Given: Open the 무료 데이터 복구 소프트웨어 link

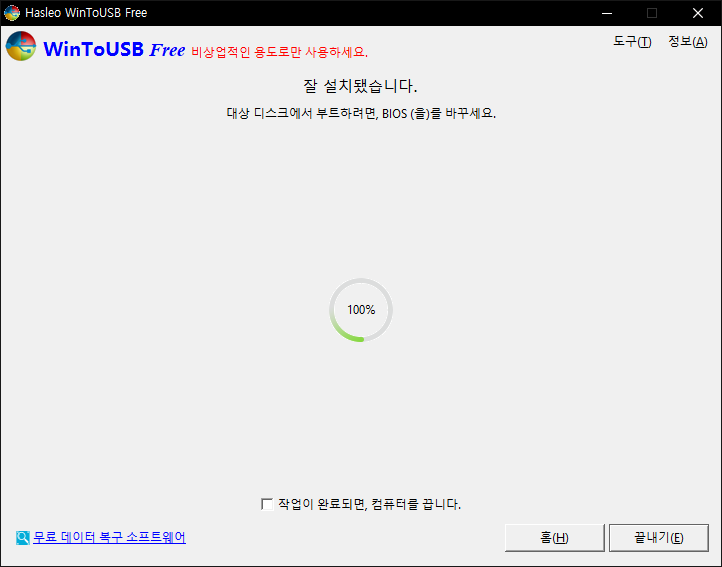Looking at the screenshot, I should coord(109,538).
